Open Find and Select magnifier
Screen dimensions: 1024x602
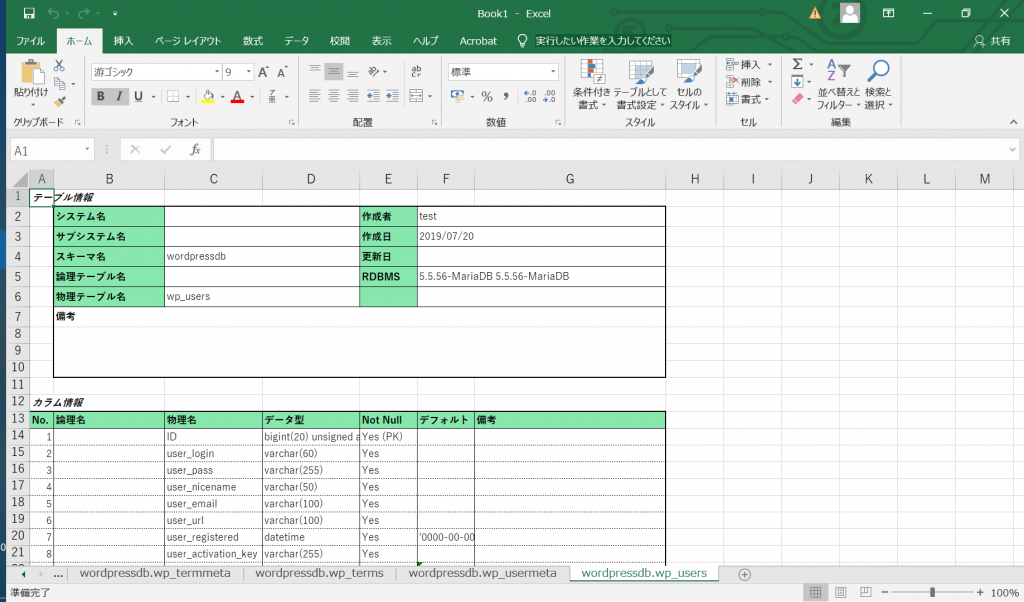click(x=878, y=84)
